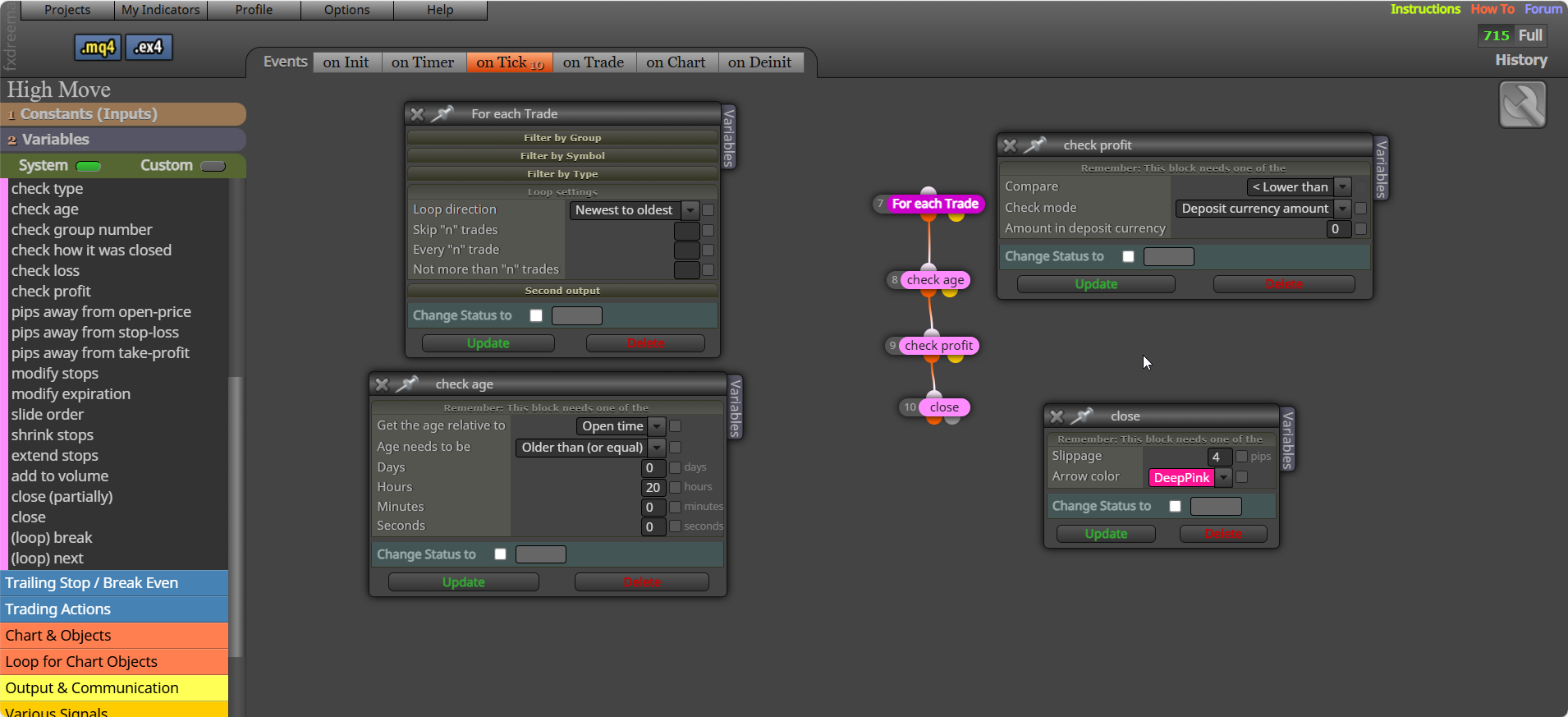Pin the check profit panel

click(1034, 145)
